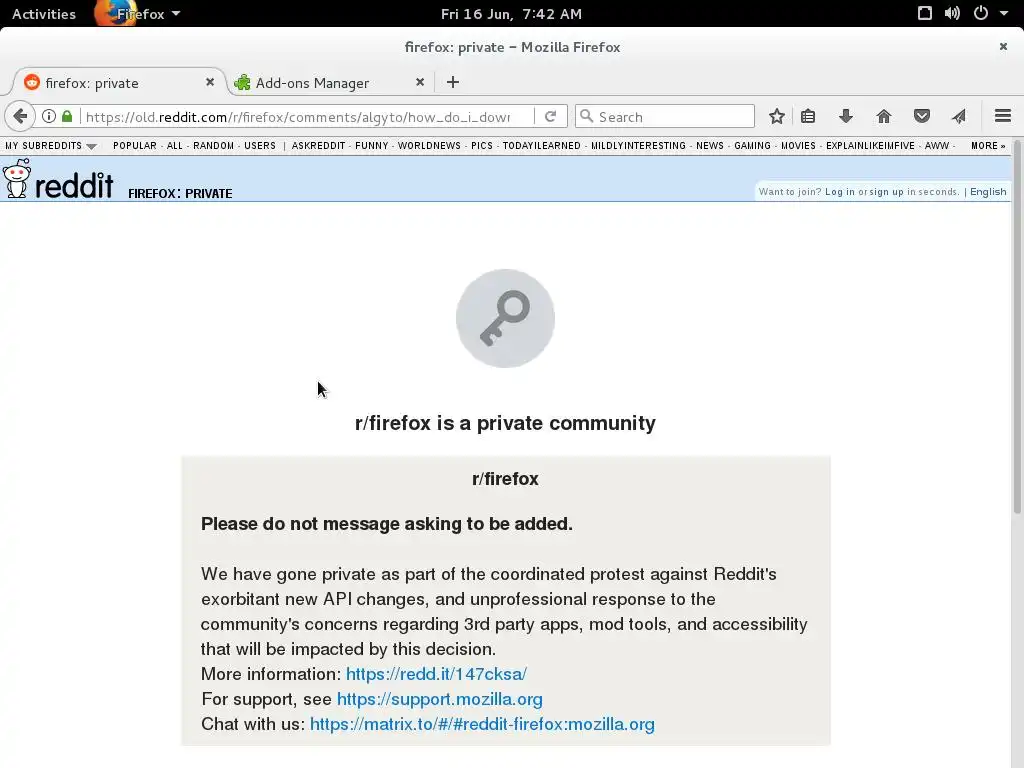Save page to Pocket icon
This screenshot has width=1024, height=768.
coord(921,116)
